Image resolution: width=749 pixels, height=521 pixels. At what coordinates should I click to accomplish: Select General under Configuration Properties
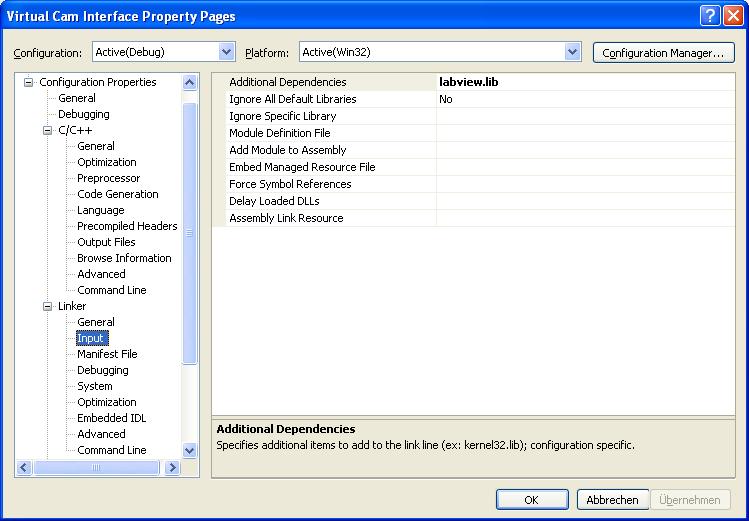(77, 98)
